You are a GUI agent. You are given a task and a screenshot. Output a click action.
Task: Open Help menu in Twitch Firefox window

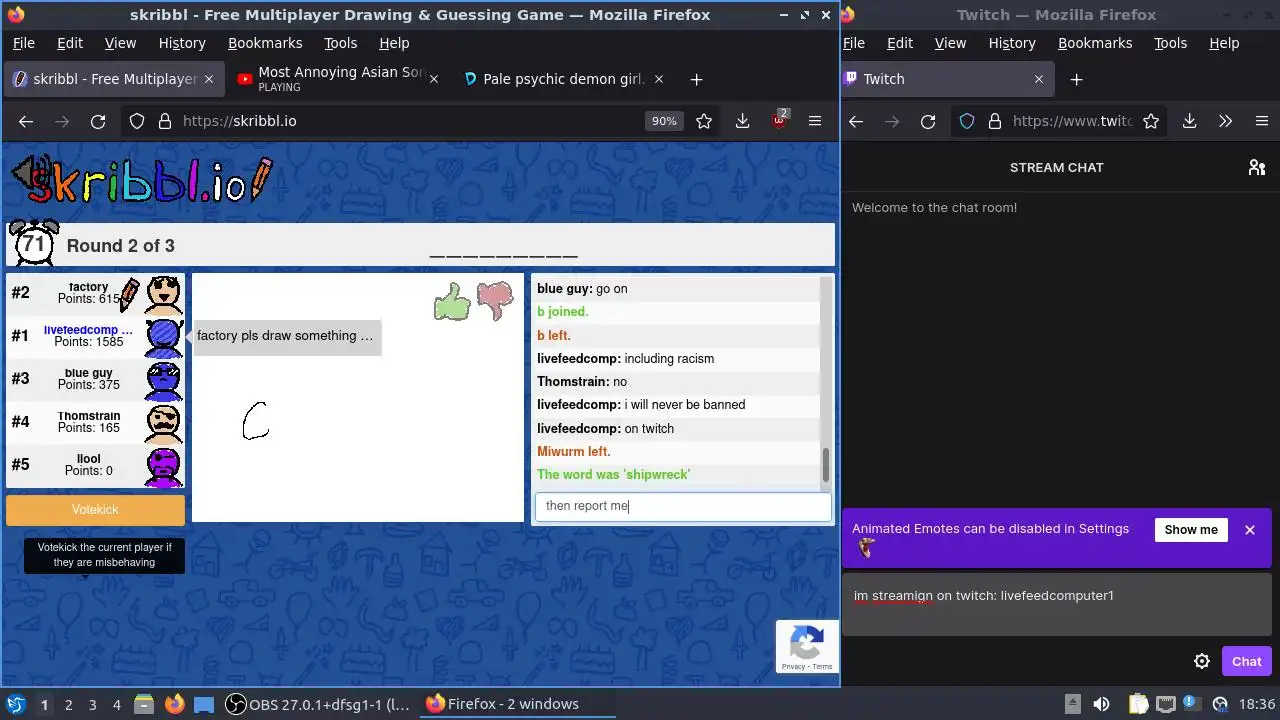(1224, 43)
